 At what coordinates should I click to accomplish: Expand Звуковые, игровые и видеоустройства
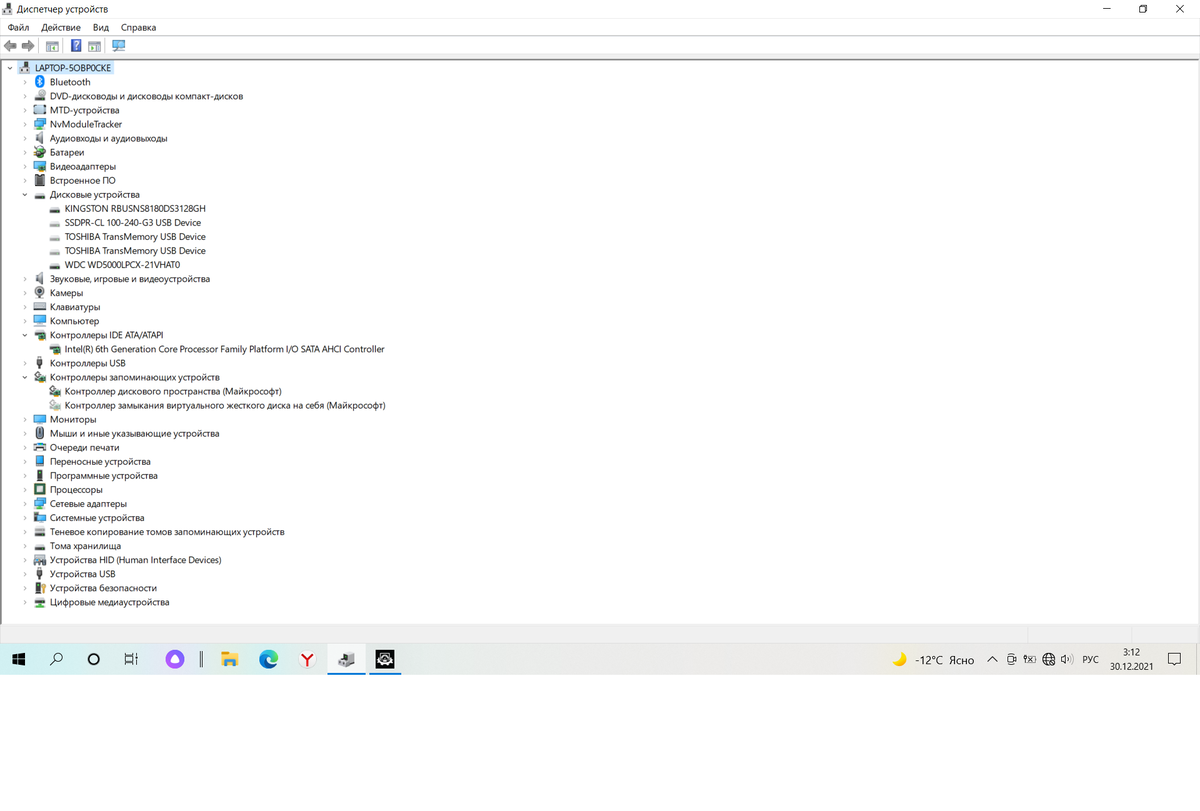(x=25, y=279)
